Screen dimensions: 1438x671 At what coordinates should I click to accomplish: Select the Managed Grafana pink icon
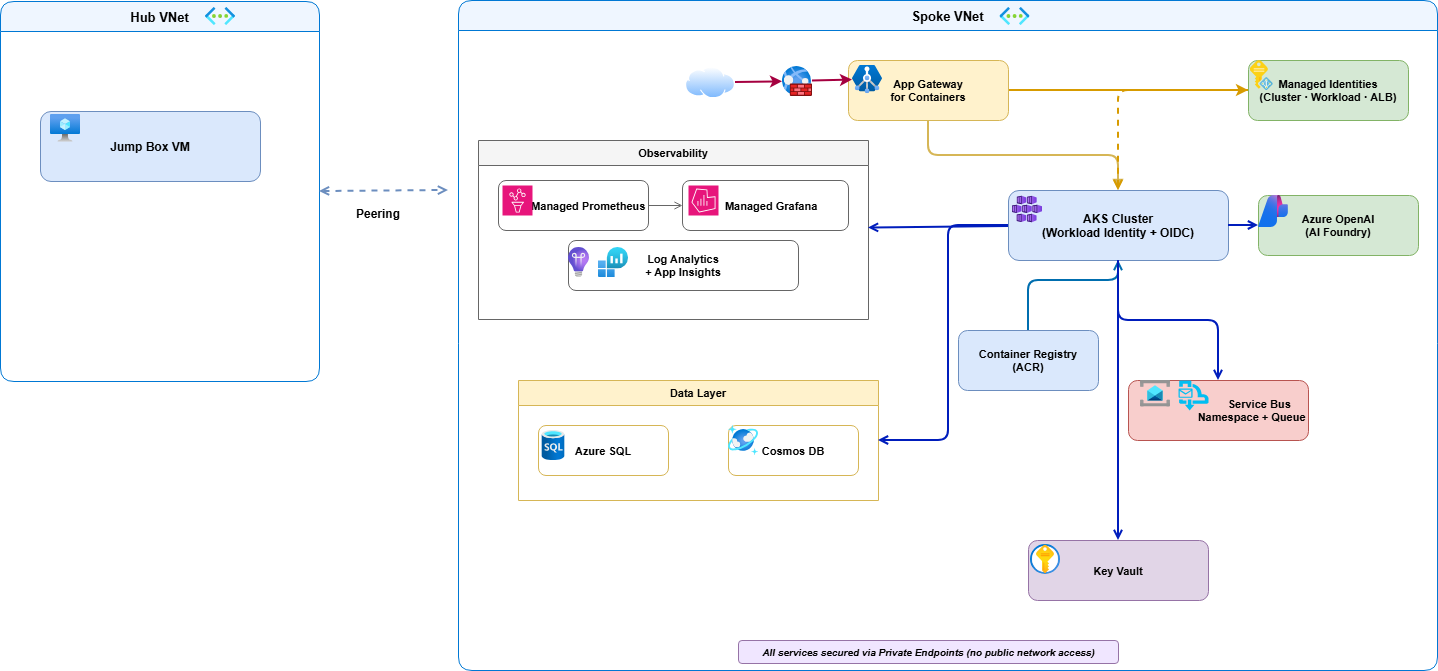pos(703,200)
